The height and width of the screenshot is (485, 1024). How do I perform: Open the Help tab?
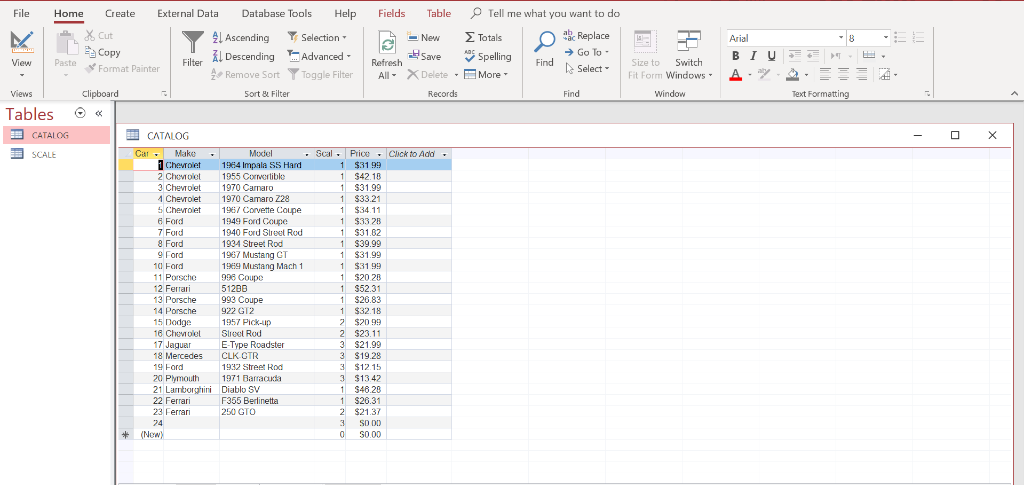pyautogui.click(x=345, y=13)
